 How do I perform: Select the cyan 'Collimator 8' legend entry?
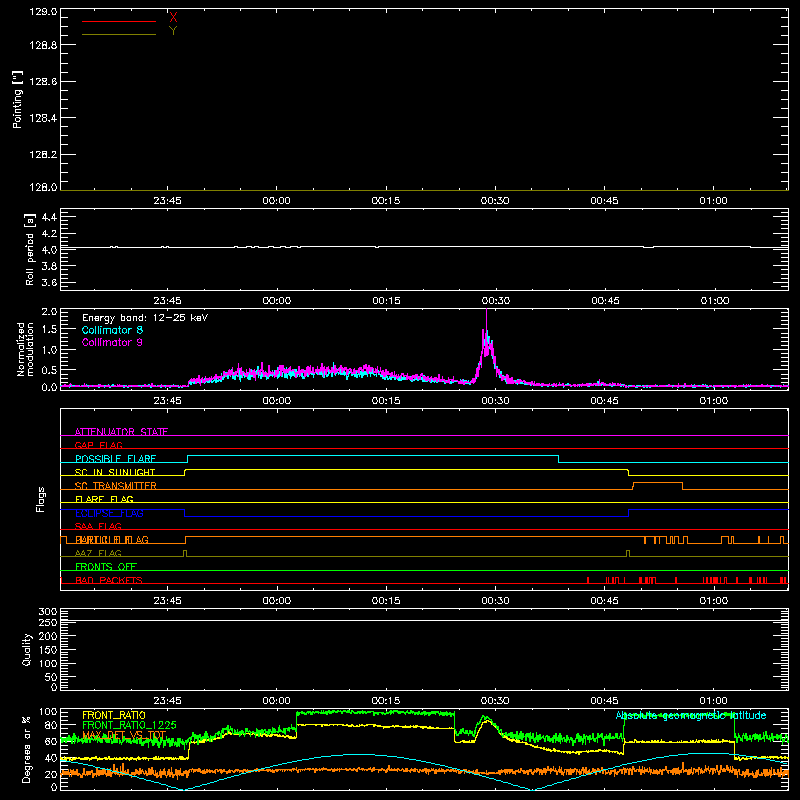pos(112,330)
